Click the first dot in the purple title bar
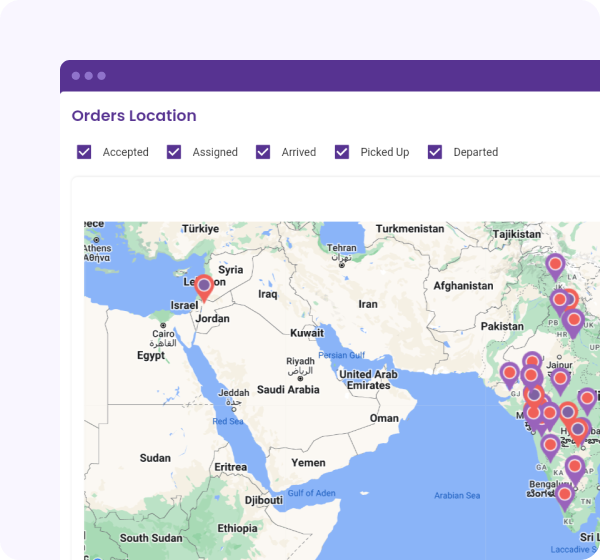Viewport: 600px width, 560px height. [x=76, y=76]
